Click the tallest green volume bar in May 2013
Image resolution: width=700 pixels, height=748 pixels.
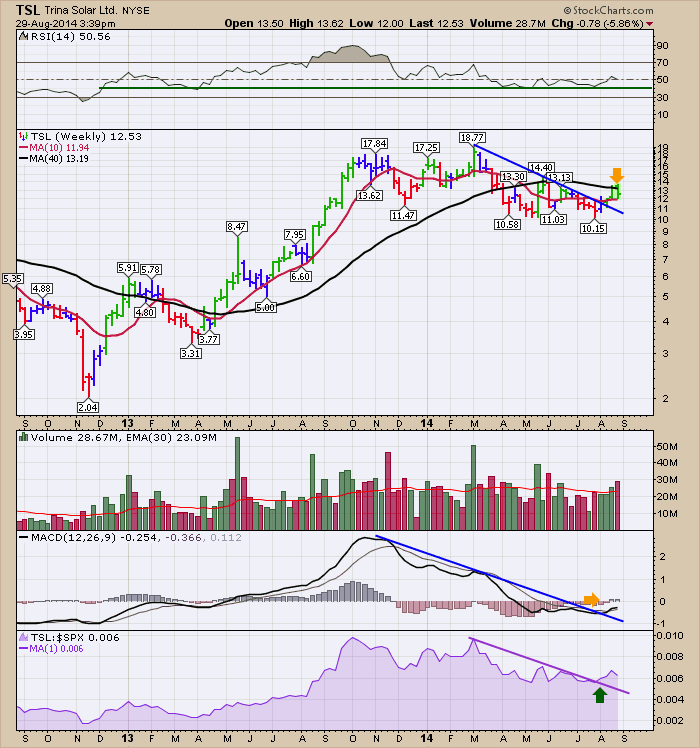(x=238, y=483)
